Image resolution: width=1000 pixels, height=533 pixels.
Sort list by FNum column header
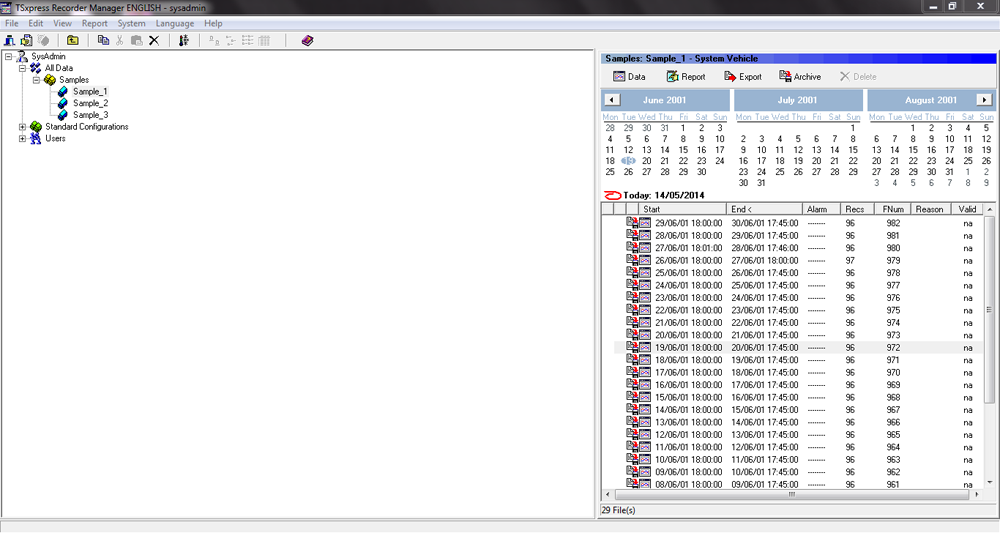point(892,209)
